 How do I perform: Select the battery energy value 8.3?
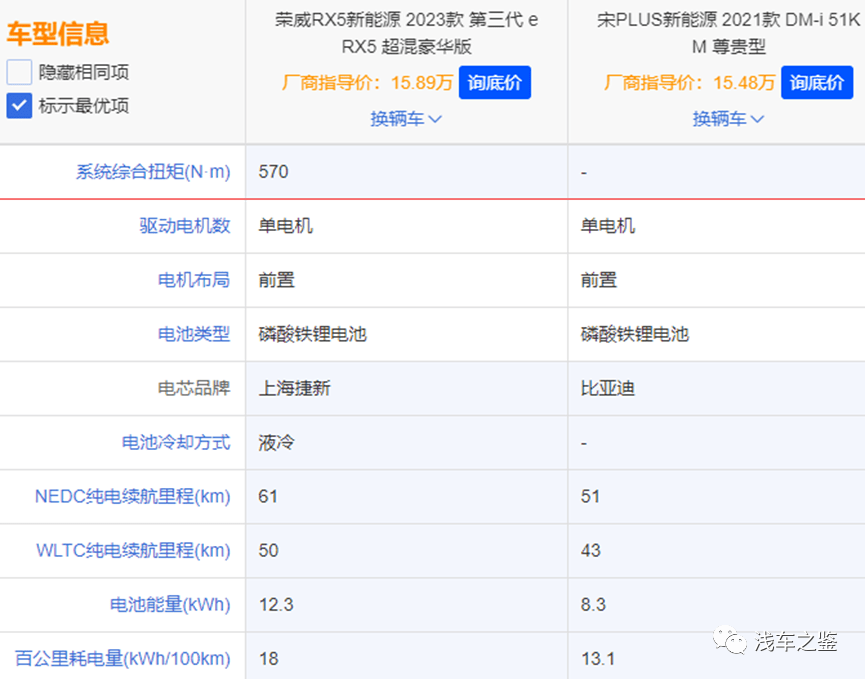click(593, 605)
